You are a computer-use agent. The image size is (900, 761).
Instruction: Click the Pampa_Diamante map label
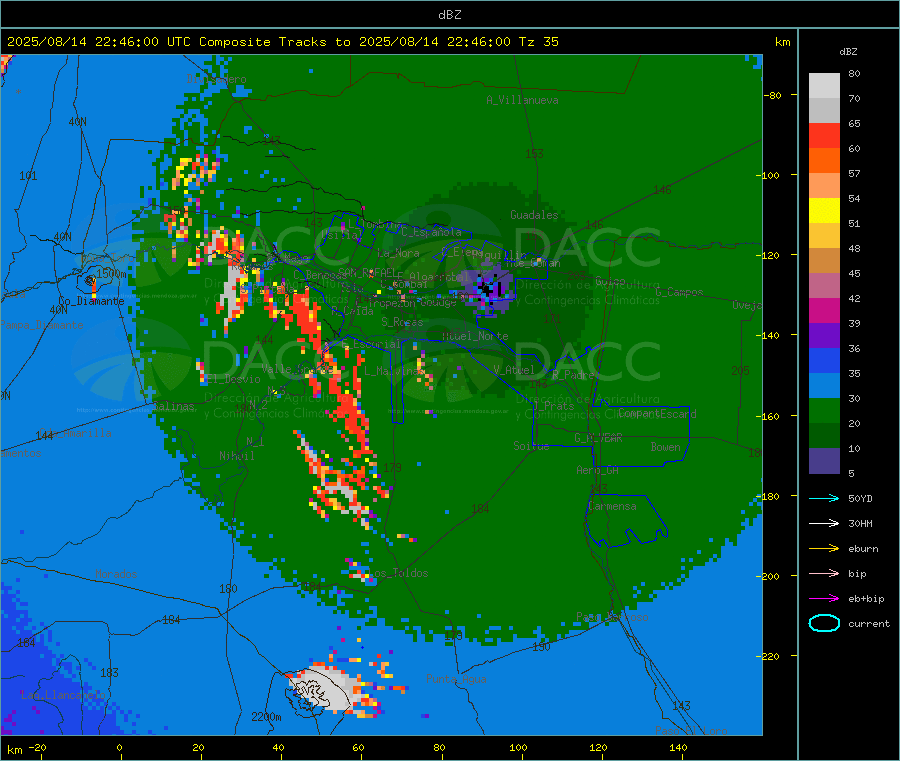[41, 325]
